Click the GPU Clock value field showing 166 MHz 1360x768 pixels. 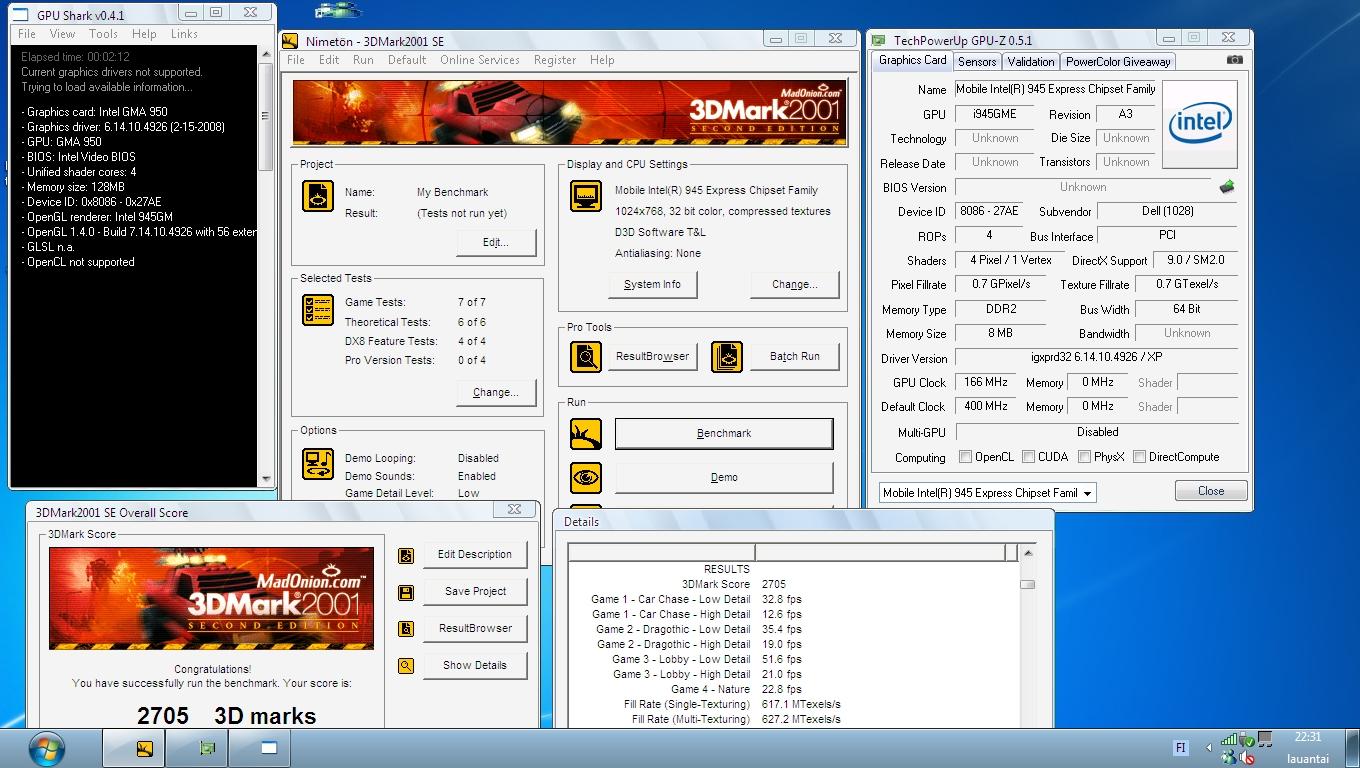point(986,382)
